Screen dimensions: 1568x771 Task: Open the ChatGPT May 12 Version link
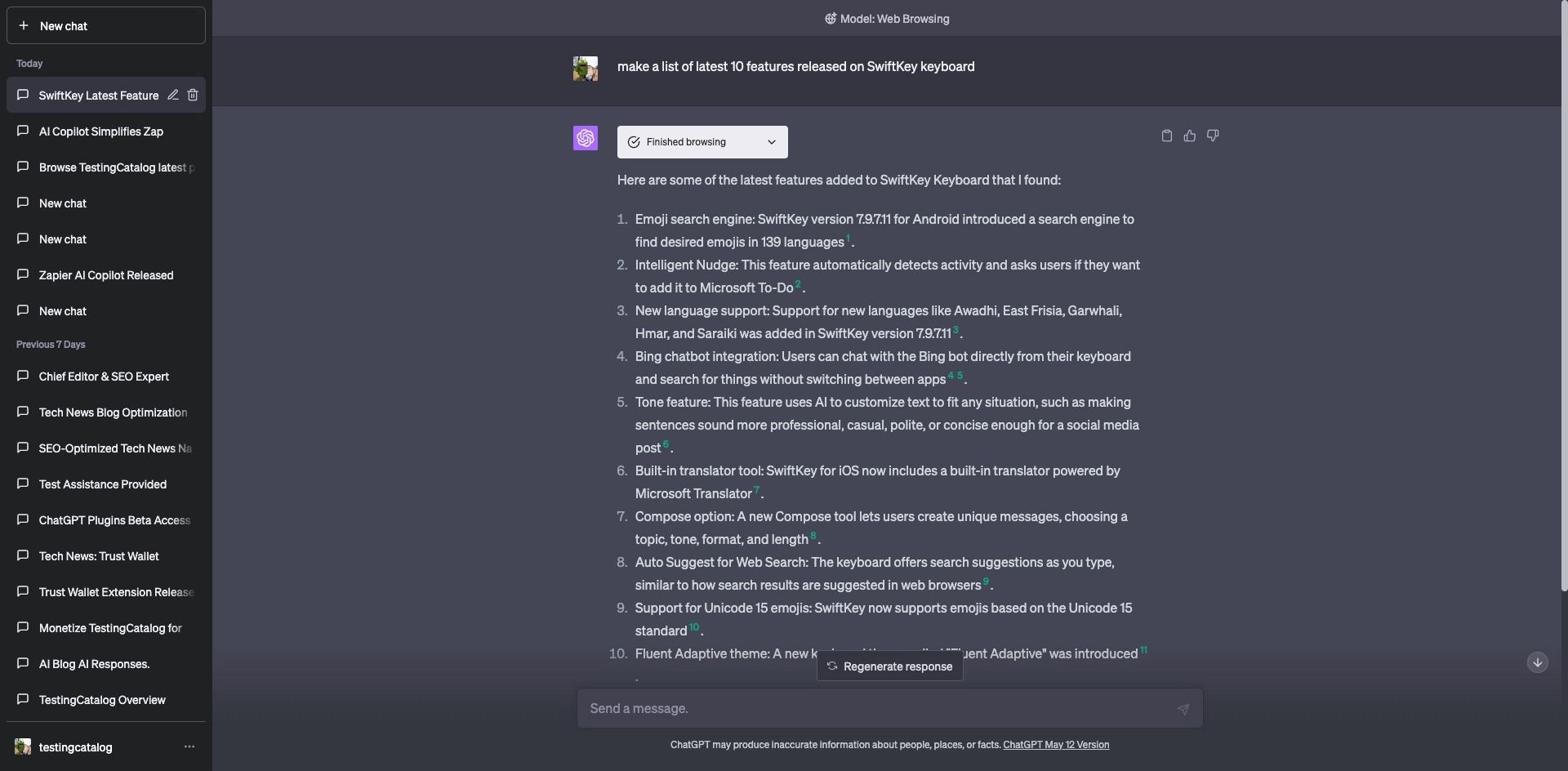coord(1056,745)
